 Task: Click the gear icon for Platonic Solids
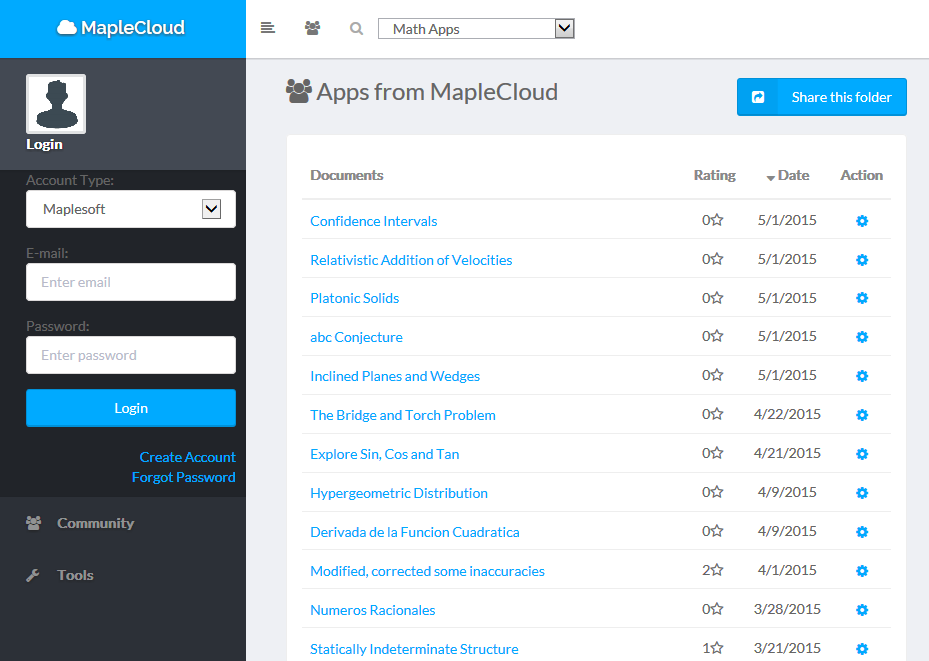(862, 298)
